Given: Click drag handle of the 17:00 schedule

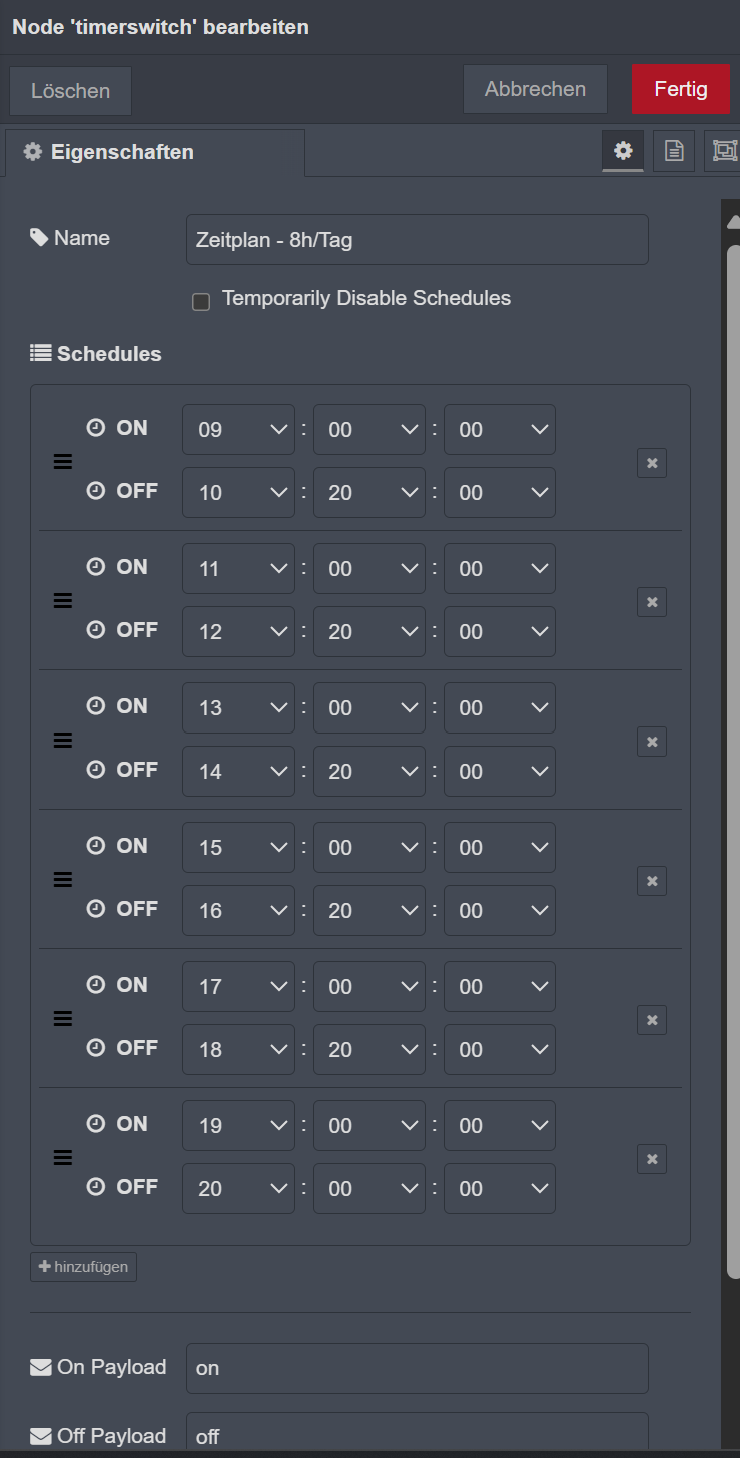Looking at the screenshot, I should coord(62,1018).
